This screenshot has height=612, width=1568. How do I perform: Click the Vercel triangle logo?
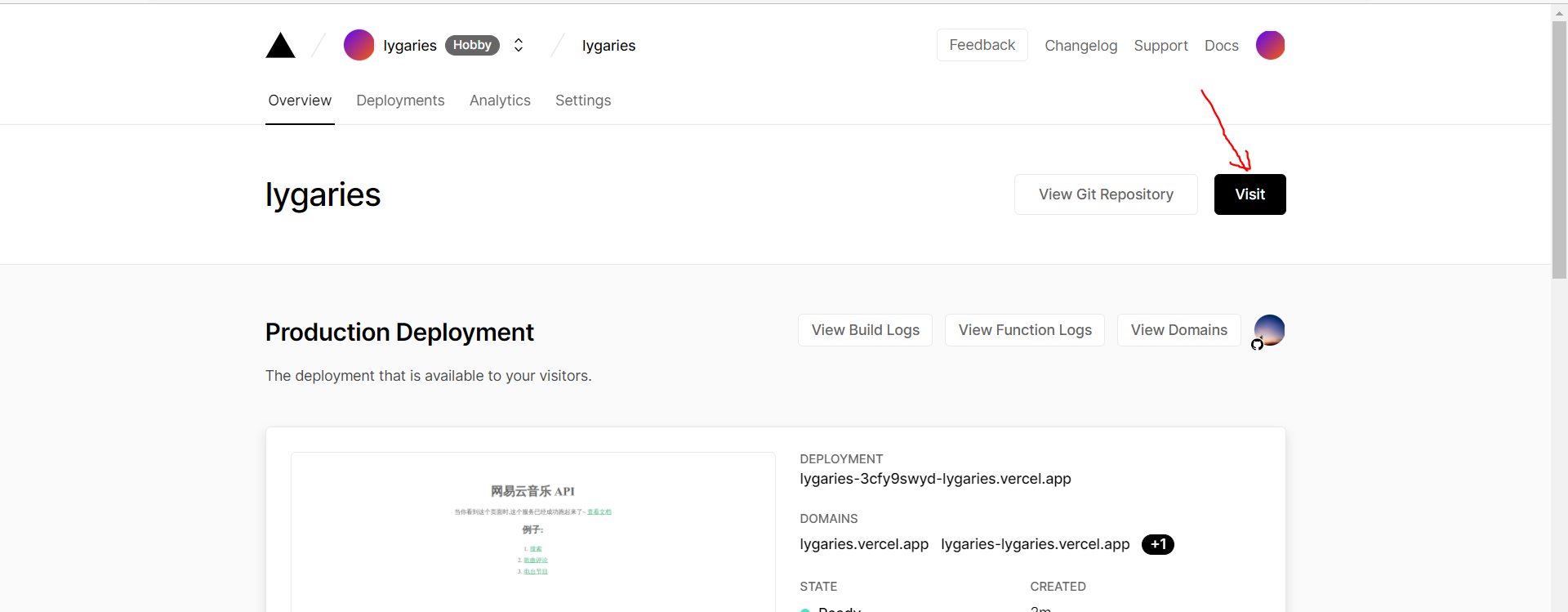coord(280,46)
